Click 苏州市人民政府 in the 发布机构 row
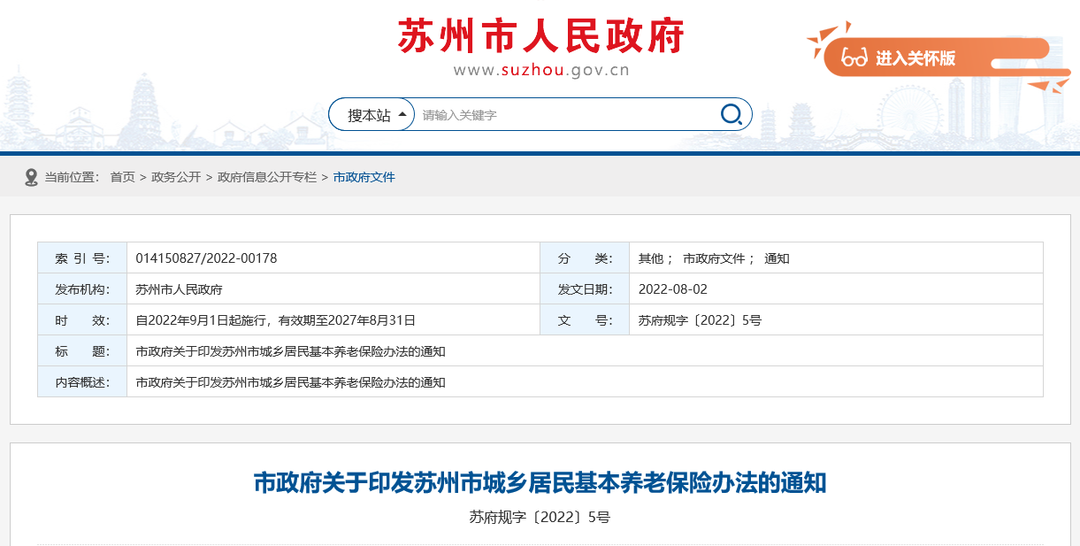 point(179,289)
